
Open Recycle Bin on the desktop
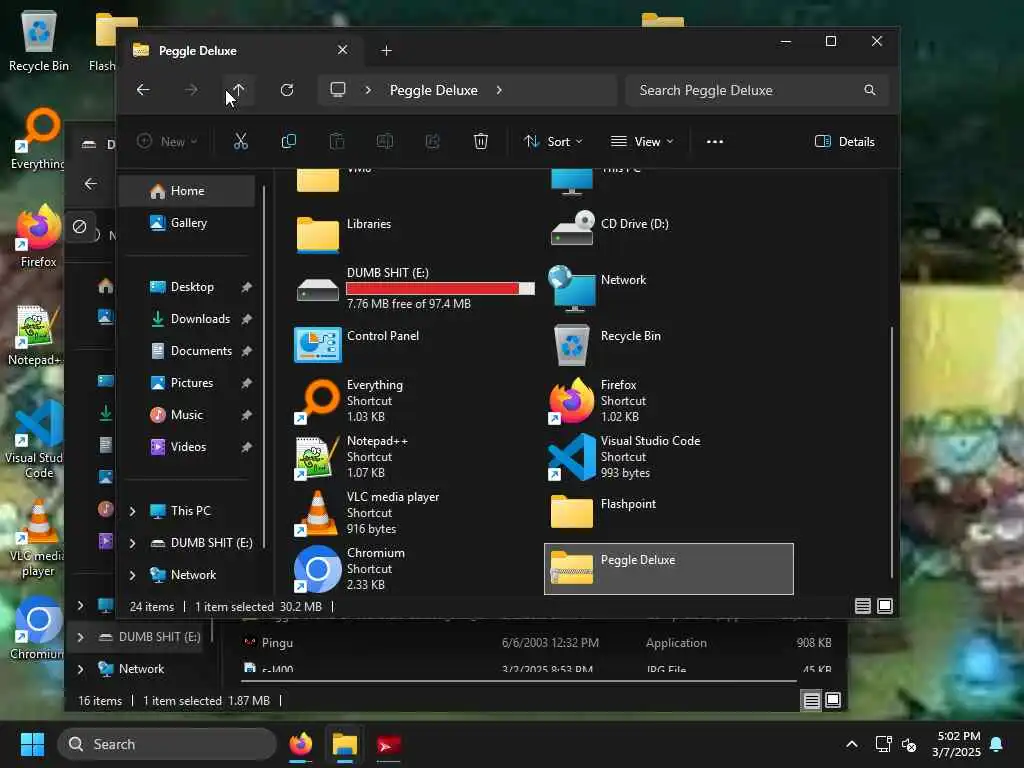(x=39, y=40)
